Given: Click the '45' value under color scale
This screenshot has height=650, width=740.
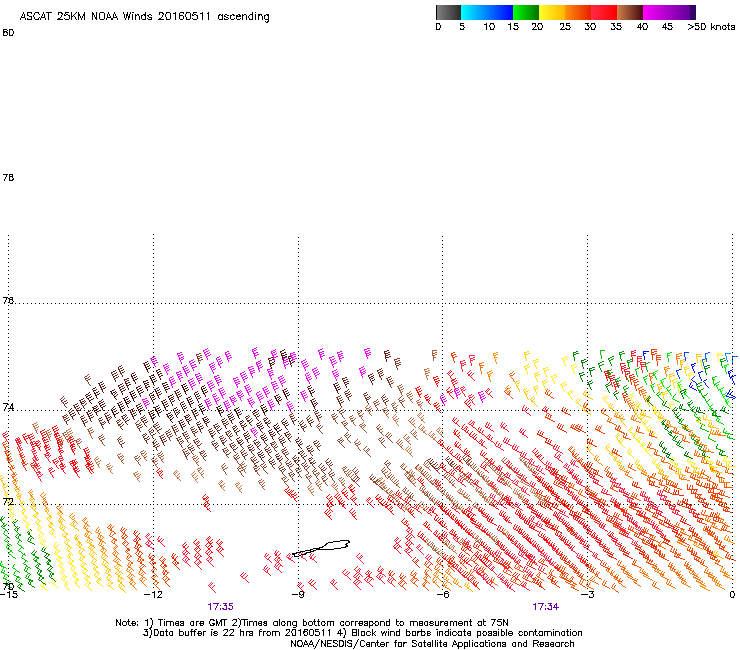Looking at the screenshot, I should (x=667, y=27).
